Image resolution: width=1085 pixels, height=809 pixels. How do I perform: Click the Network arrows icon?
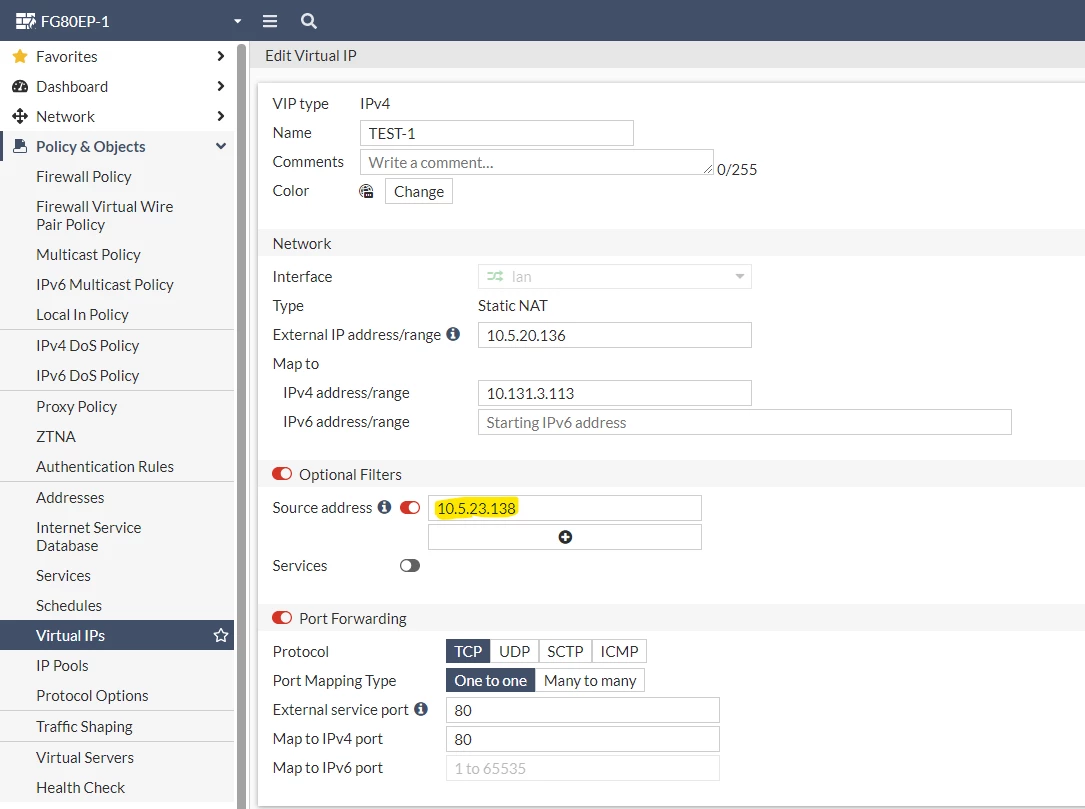tap(20, 116)
